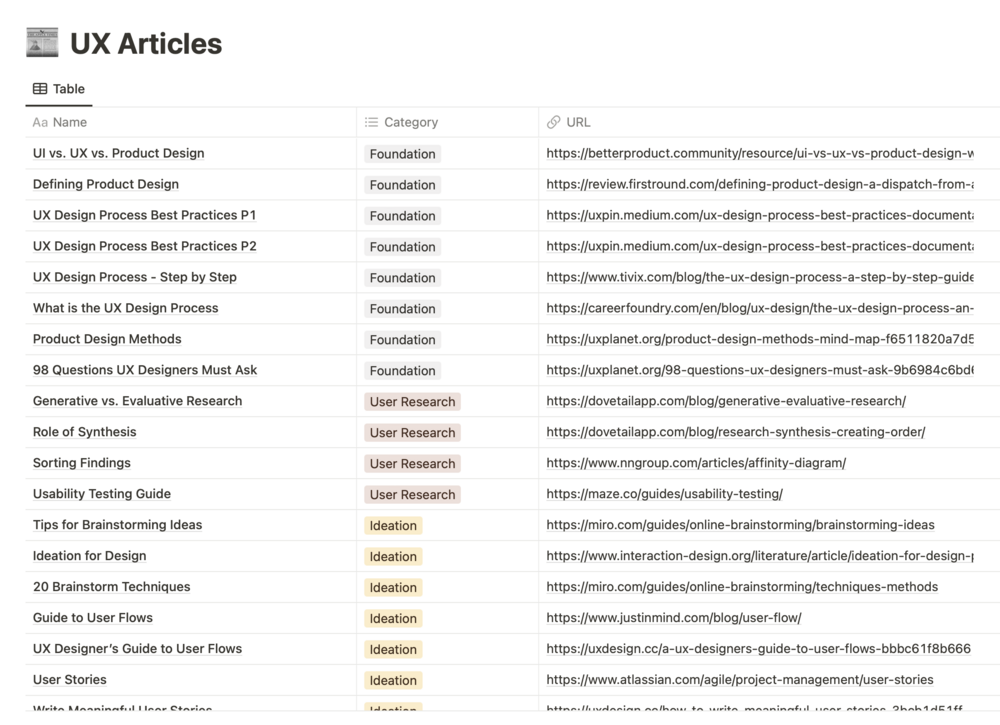The image size is (1000, 725).
Task: Open the 'Role of Synthesis' entry
Action: point(85,432)
